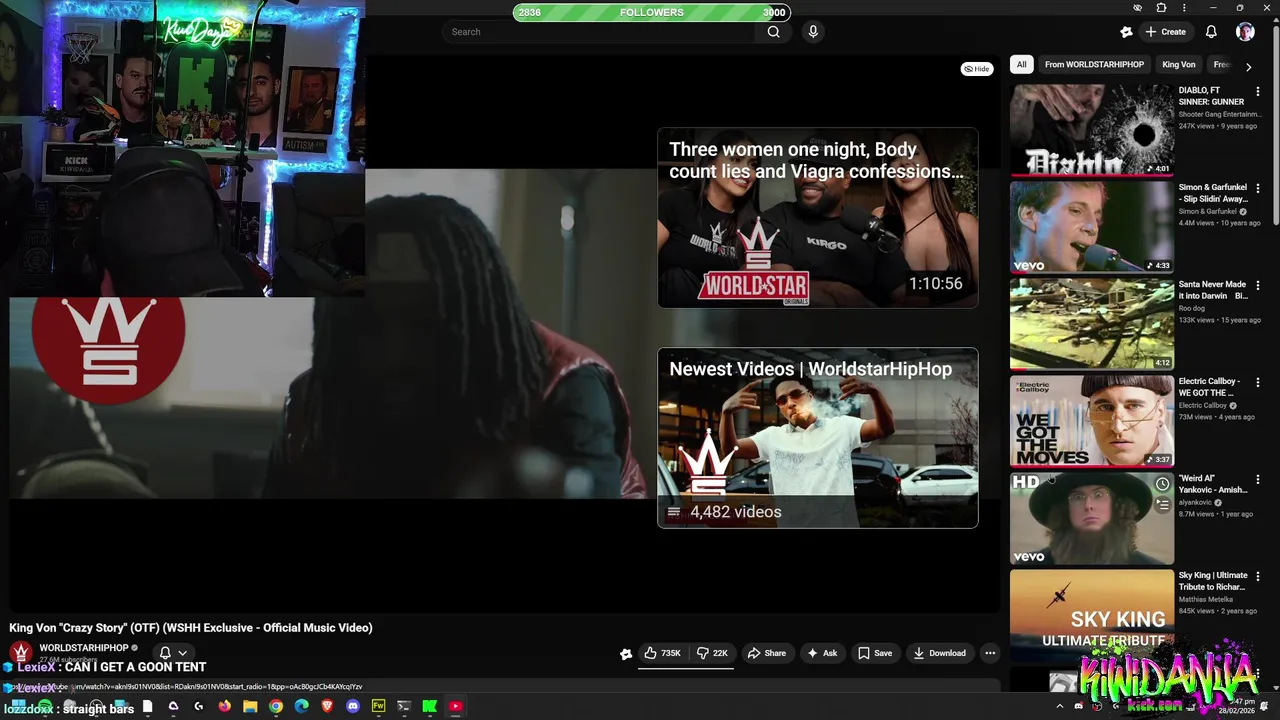Open Simon & Garfunkel Slip Slidin' Away thumbnail

pos(1091,227)
